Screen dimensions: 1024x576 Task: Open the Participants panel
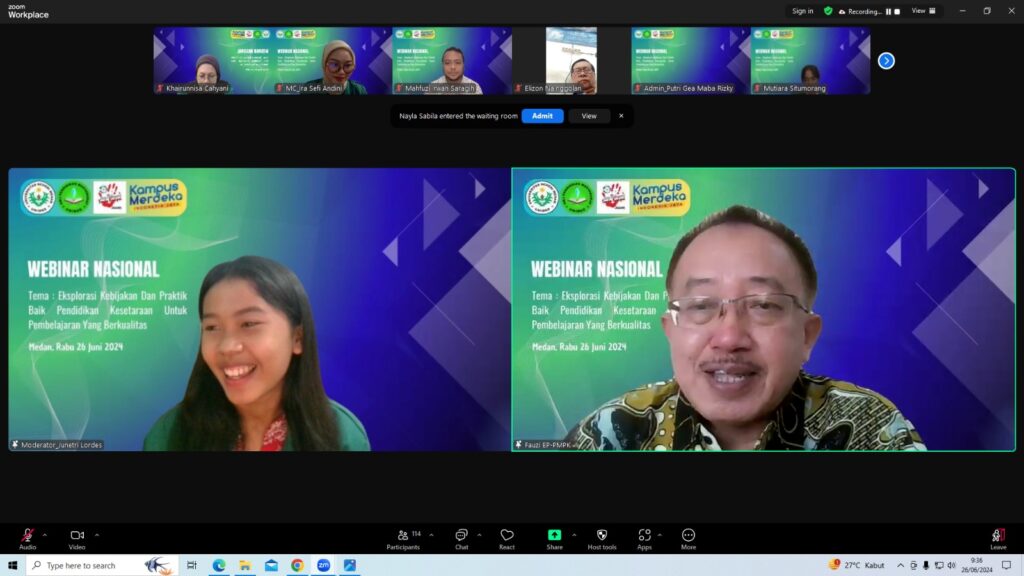pos(403,536)
